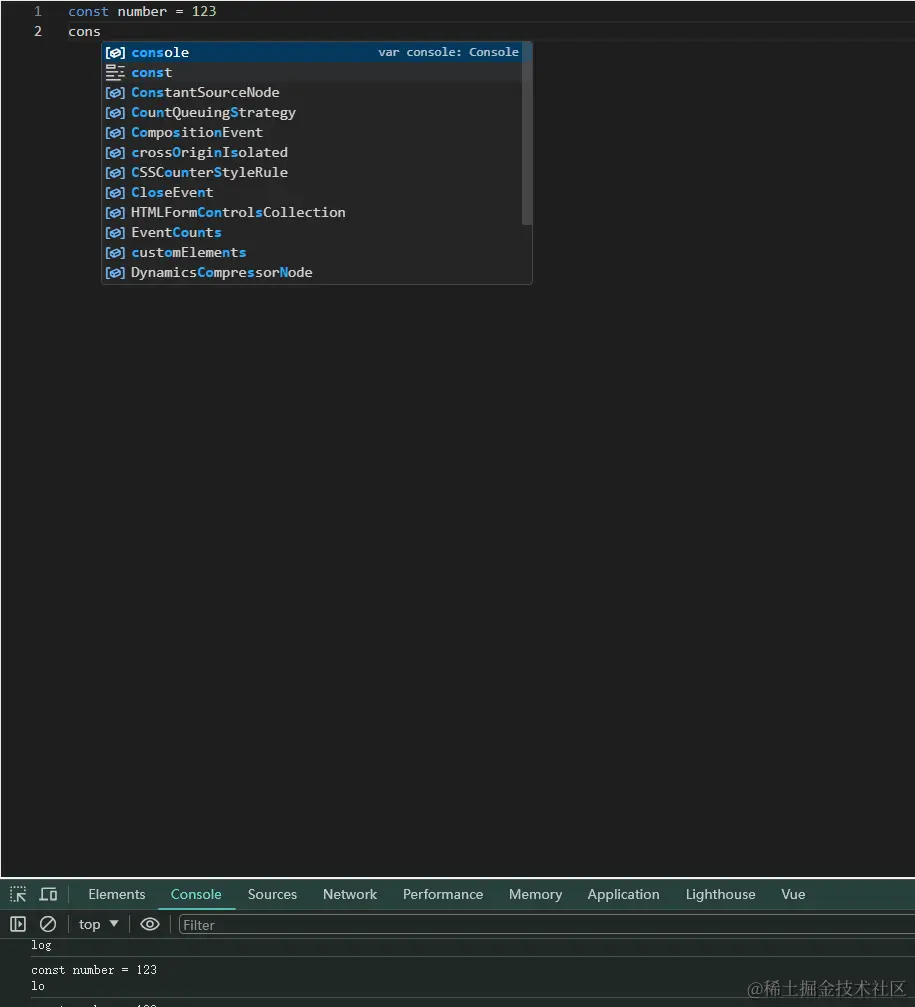Click the icon beside CloseEvent
915x1007 pixels.
(115, 193)
